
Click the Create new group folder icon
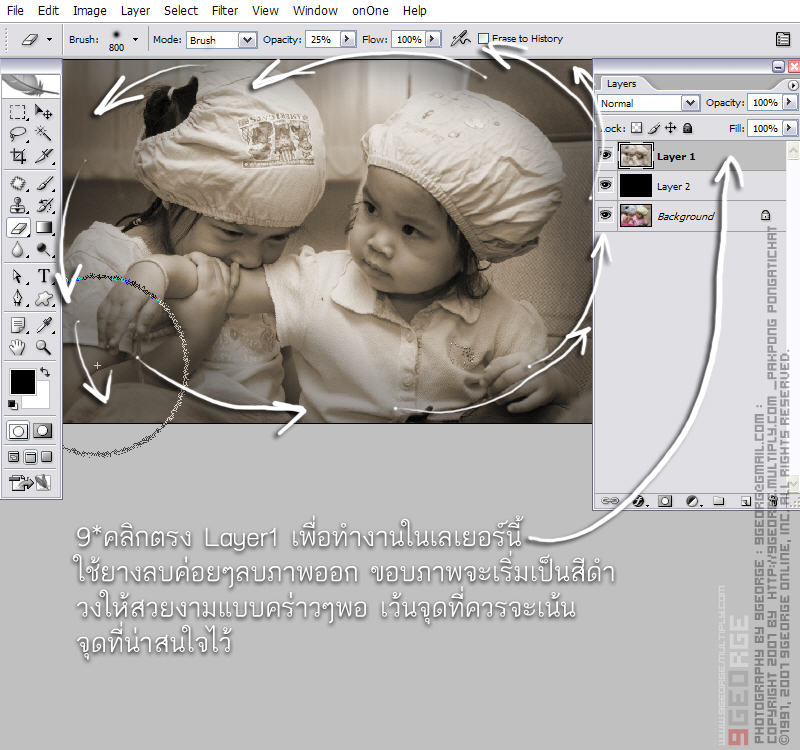point(719,501)
